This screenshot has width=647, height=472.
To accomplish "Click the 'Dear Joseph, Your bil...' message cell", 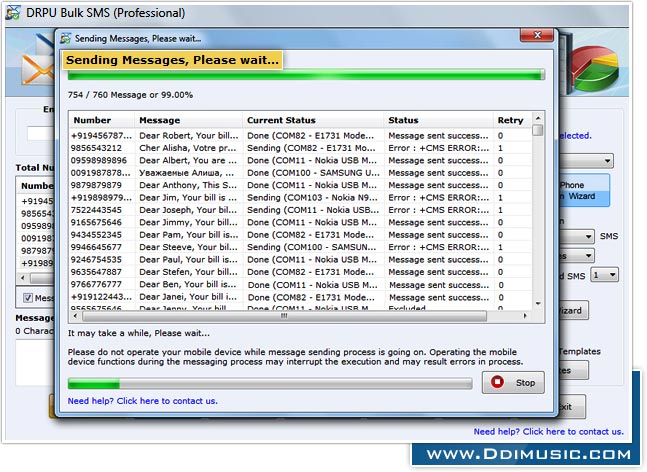I will click(x=188, y=210).
